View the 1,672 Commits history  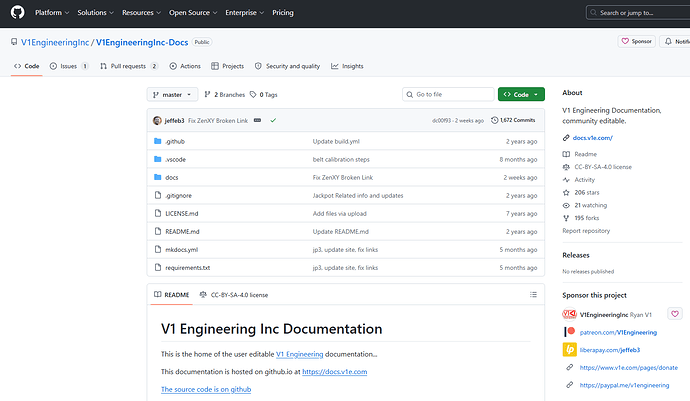(x=513, y=120)
